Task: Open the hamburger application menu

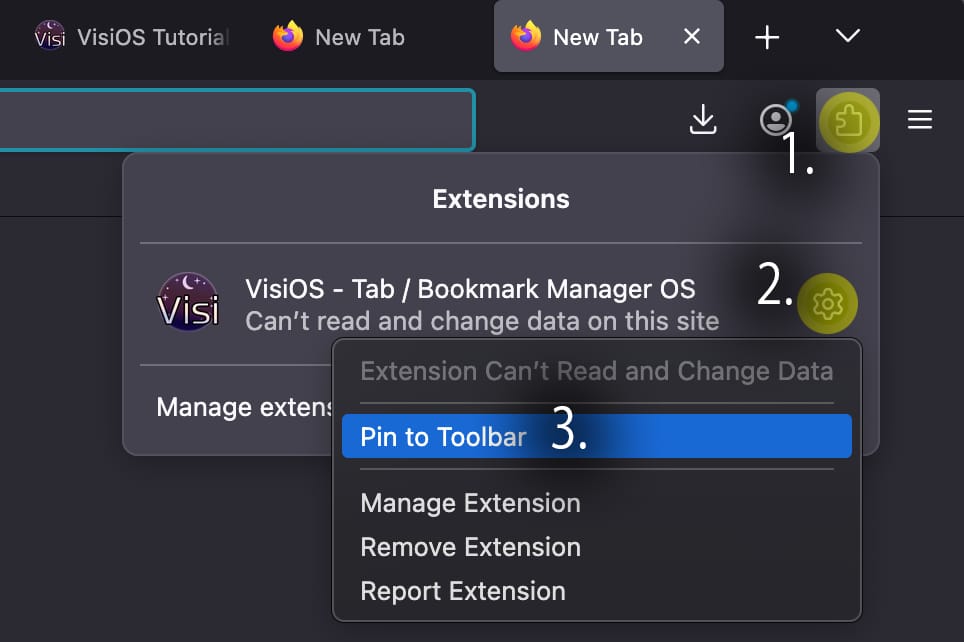Action: [920, 119]
